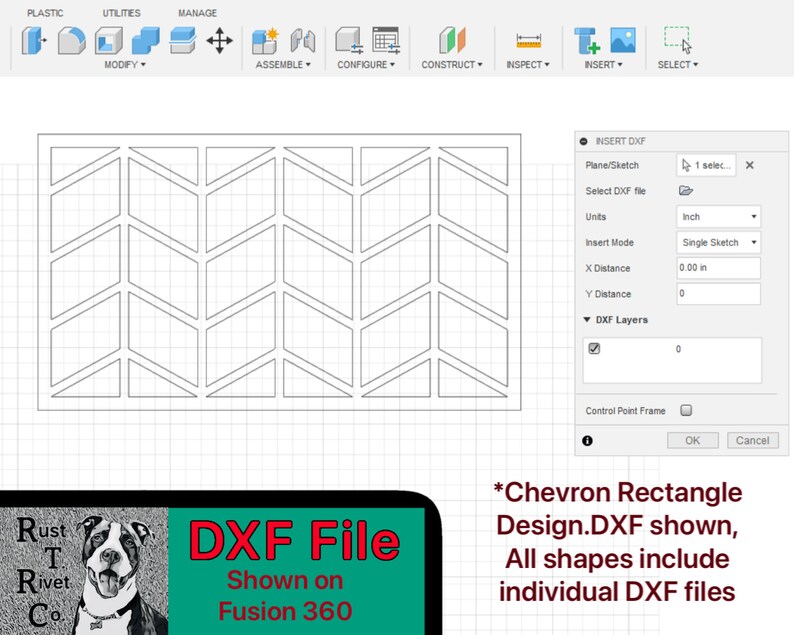Click the Measure ruler icon
The height and width of the screenshot is (635, 794).
[529, 41]
